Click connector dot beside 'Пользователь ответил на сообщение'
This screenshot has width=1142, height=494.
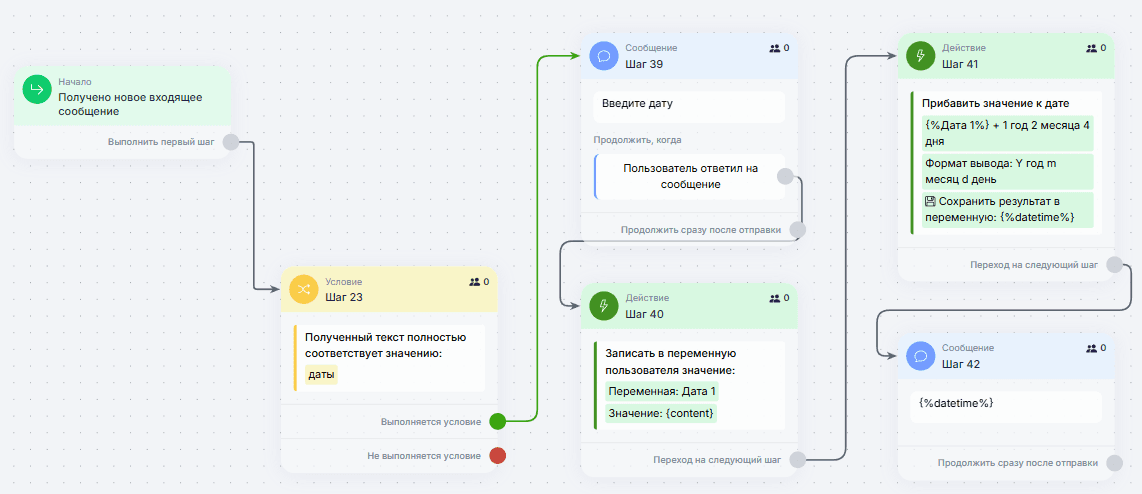784,176
